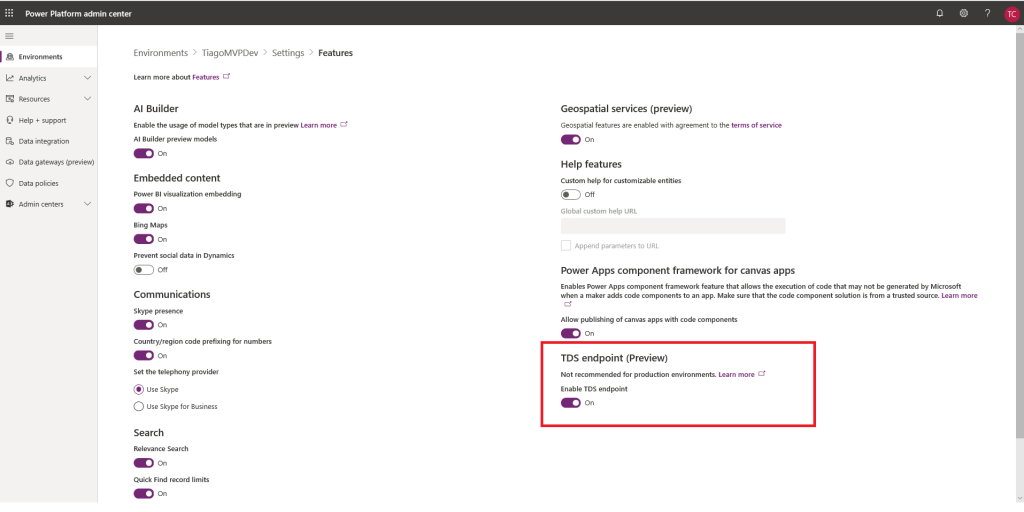Select Use Skype for Business radio button
The height and width of the screenshot is (512, 1024).
coord(139,406)
